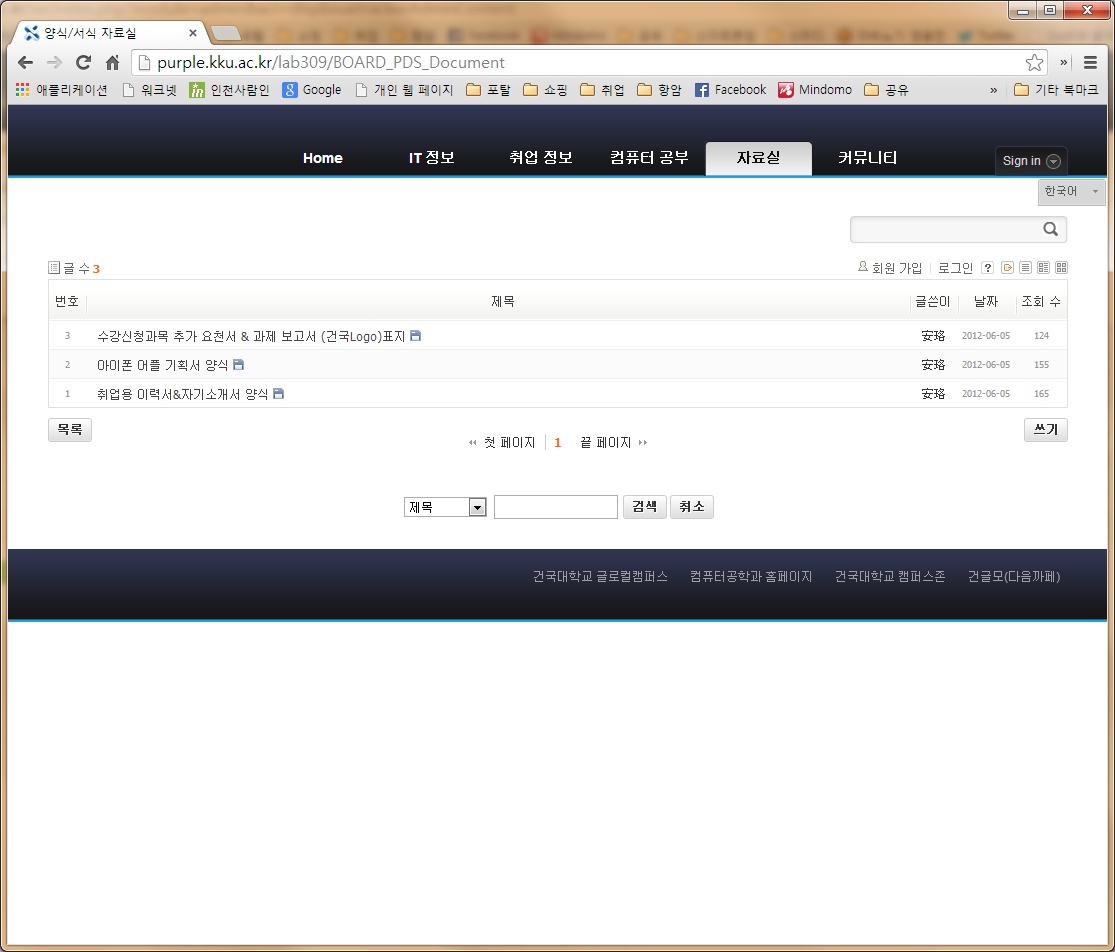Bookmark this page with the star icon
The image size is (1115, 952).
click(x=1034, y=62)
